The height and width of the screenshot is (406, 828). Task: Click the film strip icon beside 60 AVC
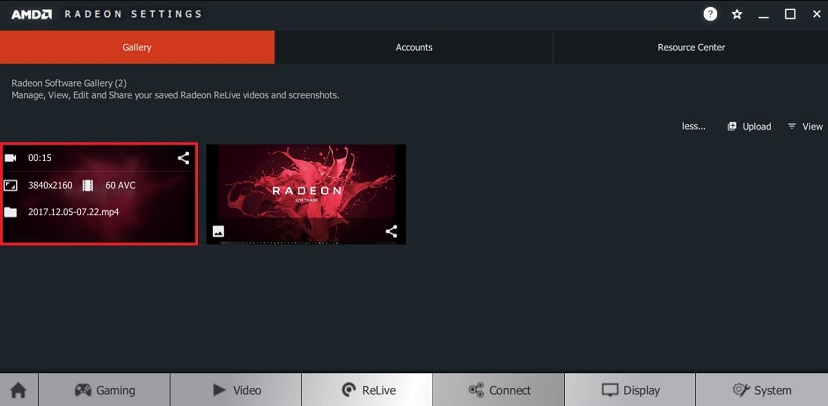(88, 185)
